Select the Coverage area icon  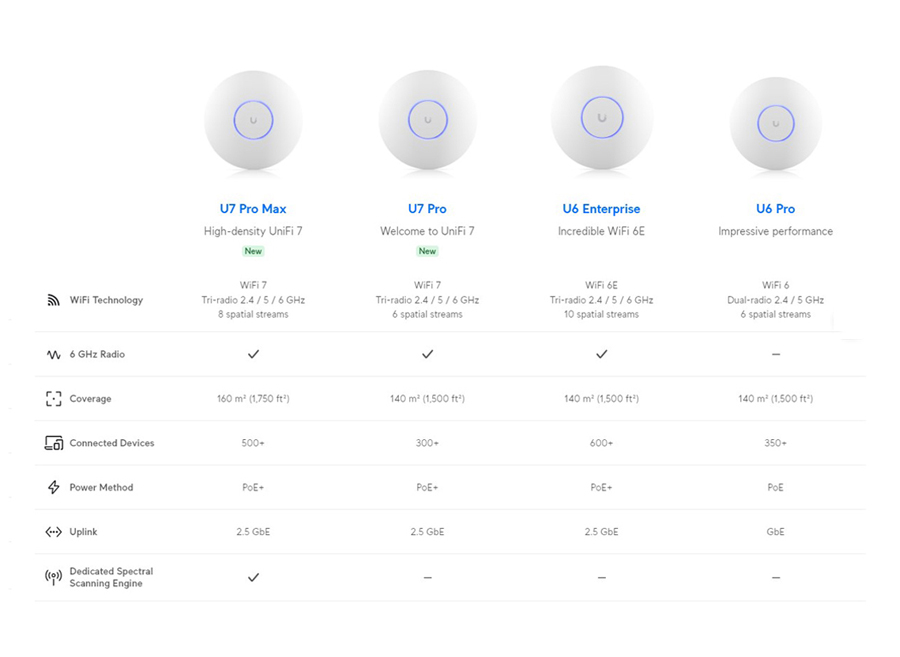click(x=54, y=398)
